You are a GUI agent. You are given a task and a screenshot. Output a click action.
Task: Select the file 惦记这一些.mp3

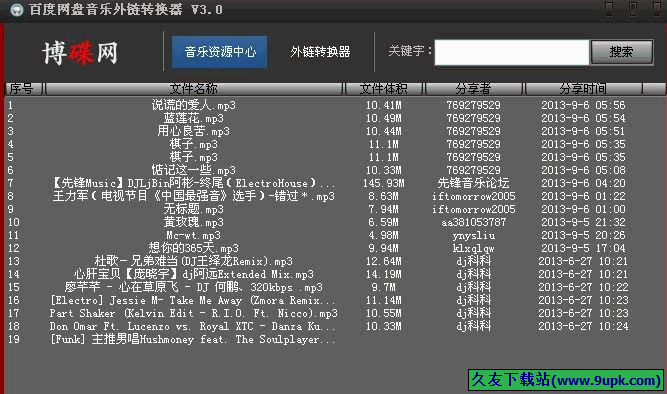tap(194, 170)
